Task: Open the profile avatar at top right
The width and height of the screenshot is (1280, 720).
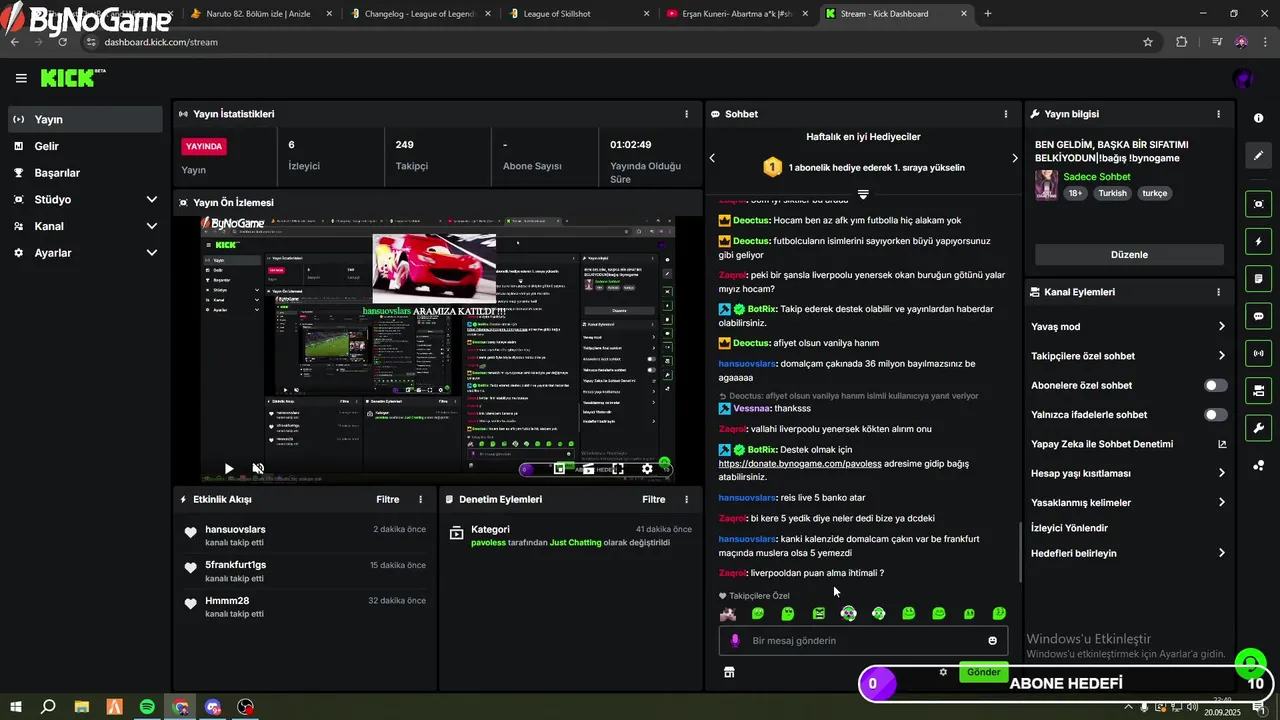Action: pos(1243,79)
